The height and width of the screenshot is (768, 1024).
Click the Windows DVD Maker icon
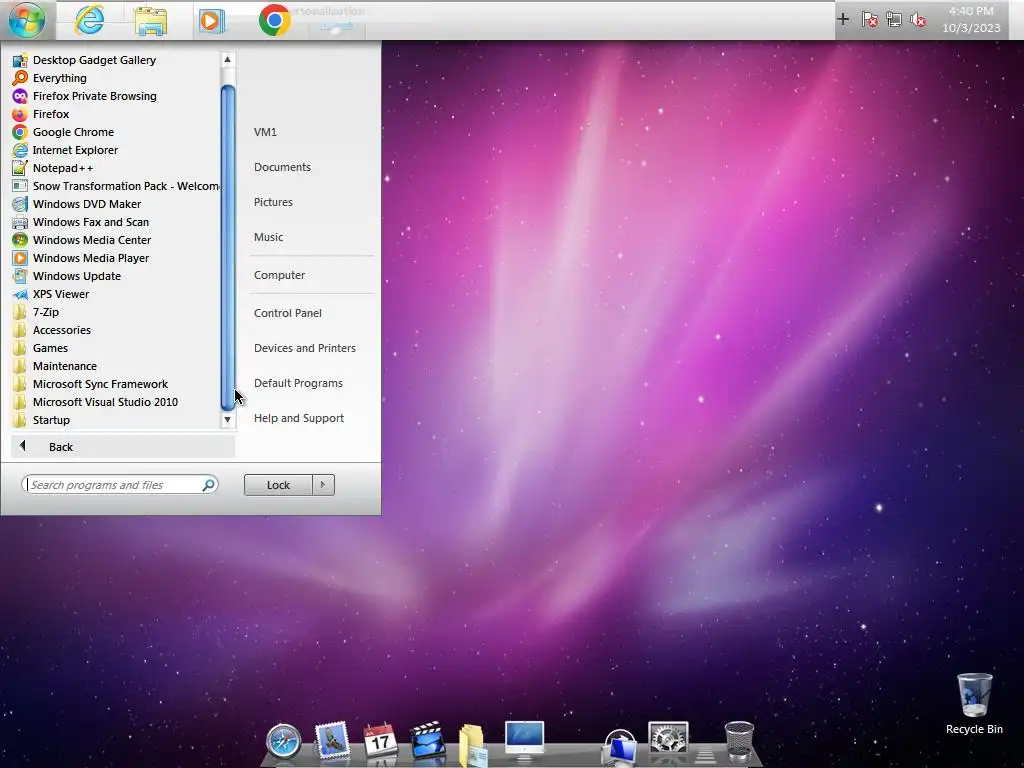(20, 204)
